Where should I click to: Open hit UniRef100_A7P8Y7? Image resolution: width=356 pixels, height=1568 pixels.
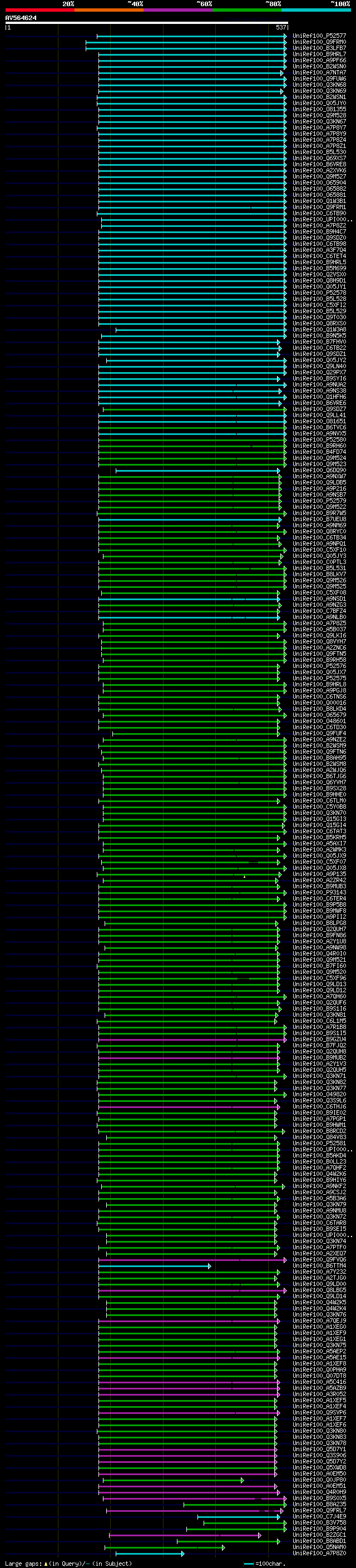click(319, 128)
